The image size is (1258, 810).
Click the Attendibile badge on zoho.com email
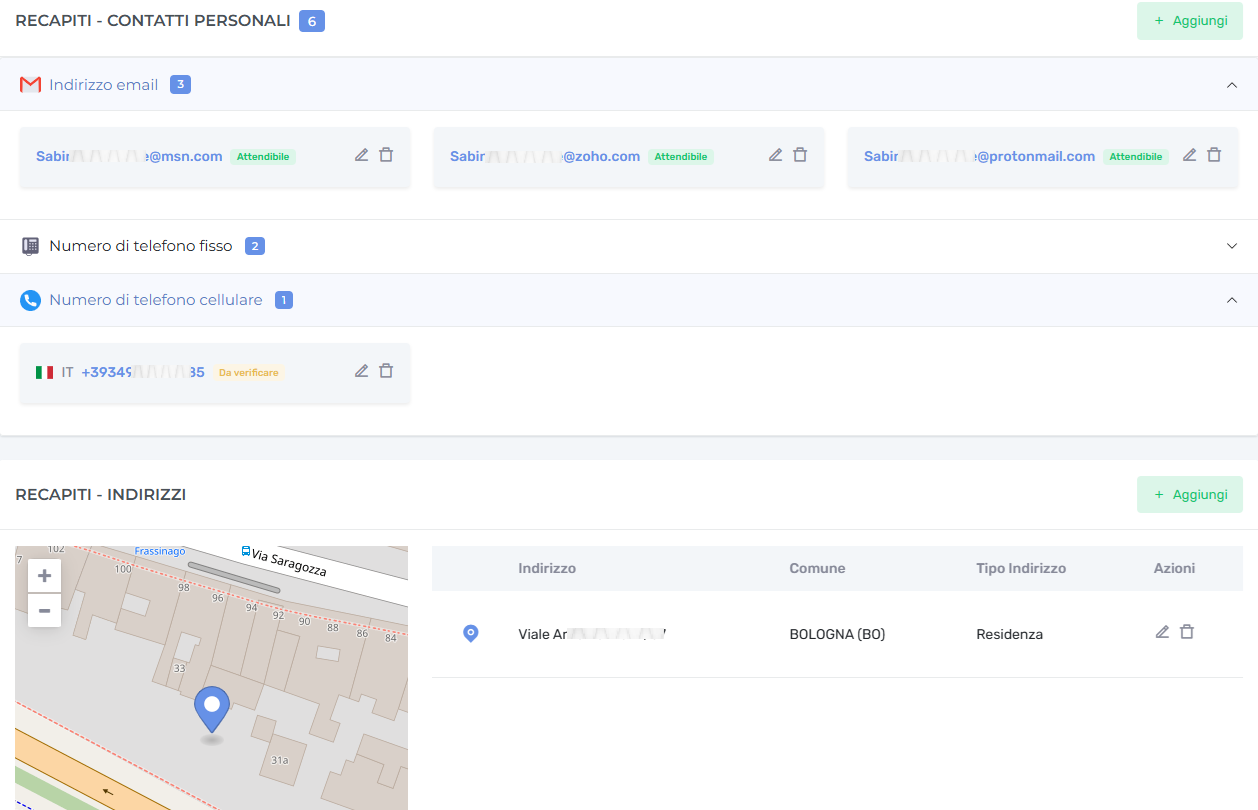681,157
